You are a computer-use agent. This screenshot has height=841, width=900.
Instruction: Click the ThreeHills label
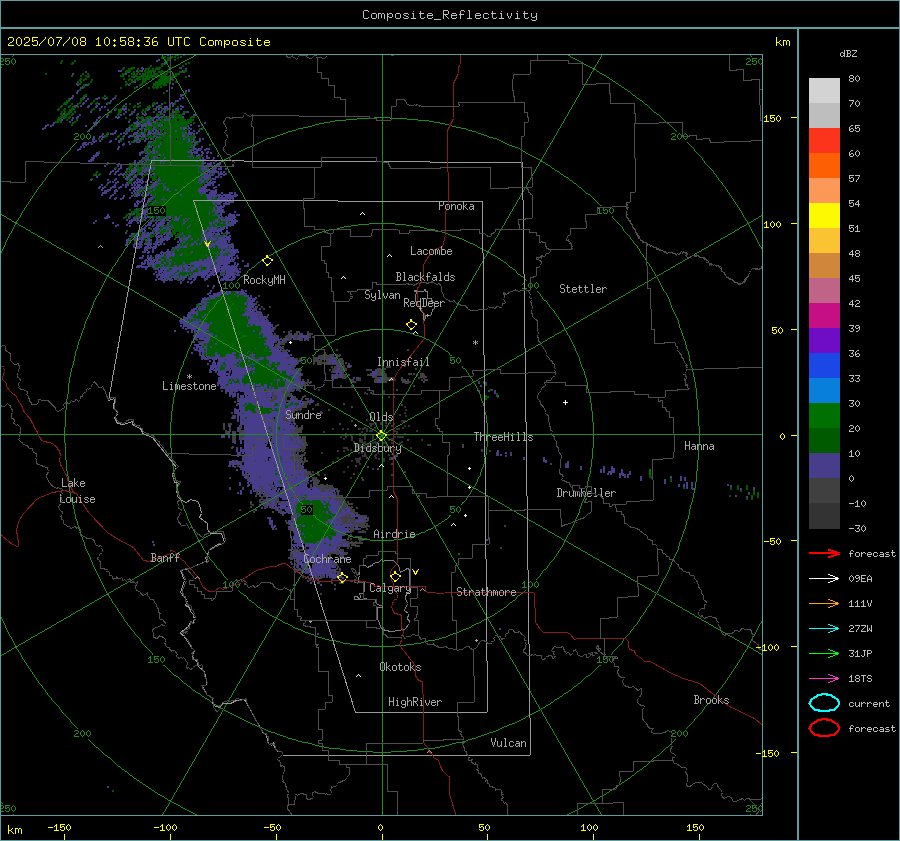point(503,437)
